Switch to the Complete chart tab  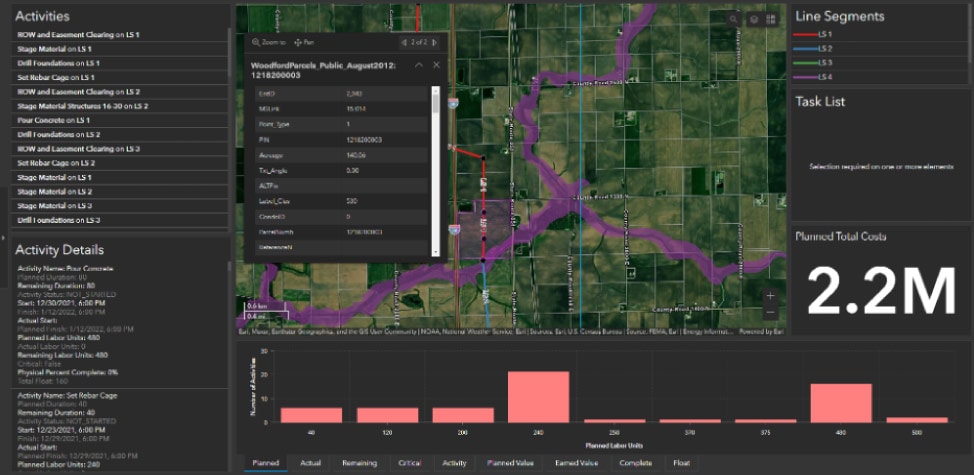[636, 463]
